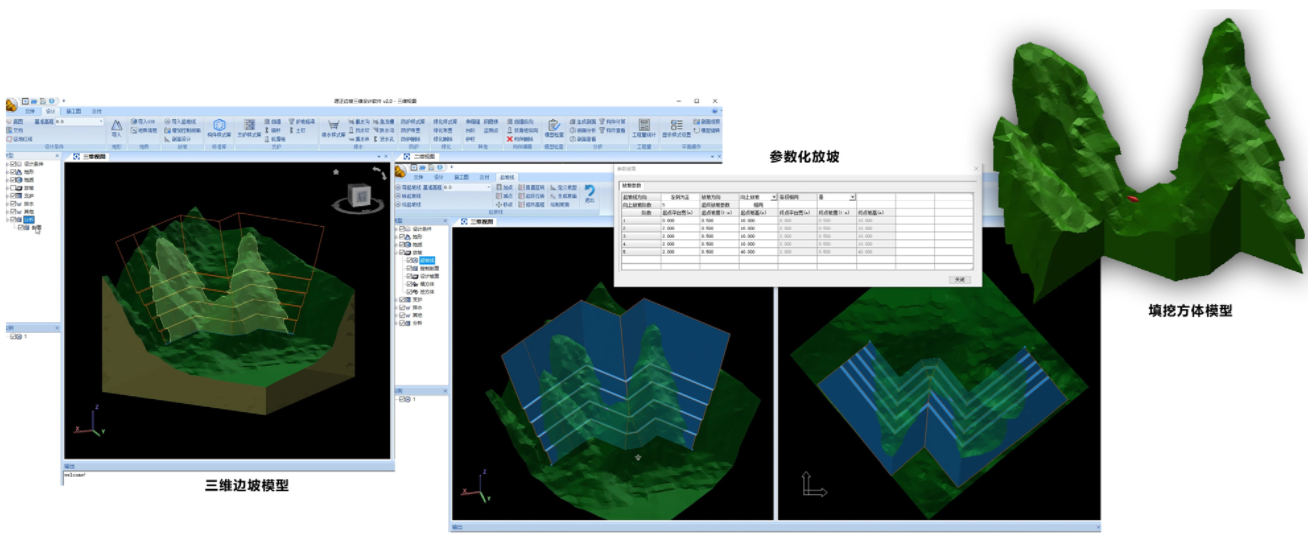Click the 关闭 button in parameter dialog

(x=959, y=279)
